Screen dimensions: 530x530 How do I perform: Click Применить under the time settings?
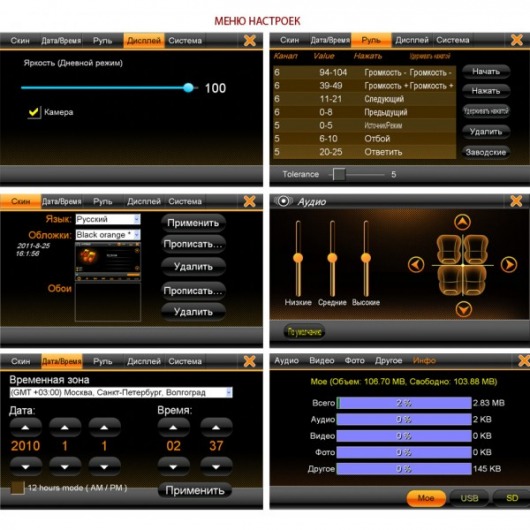[195, 490]
